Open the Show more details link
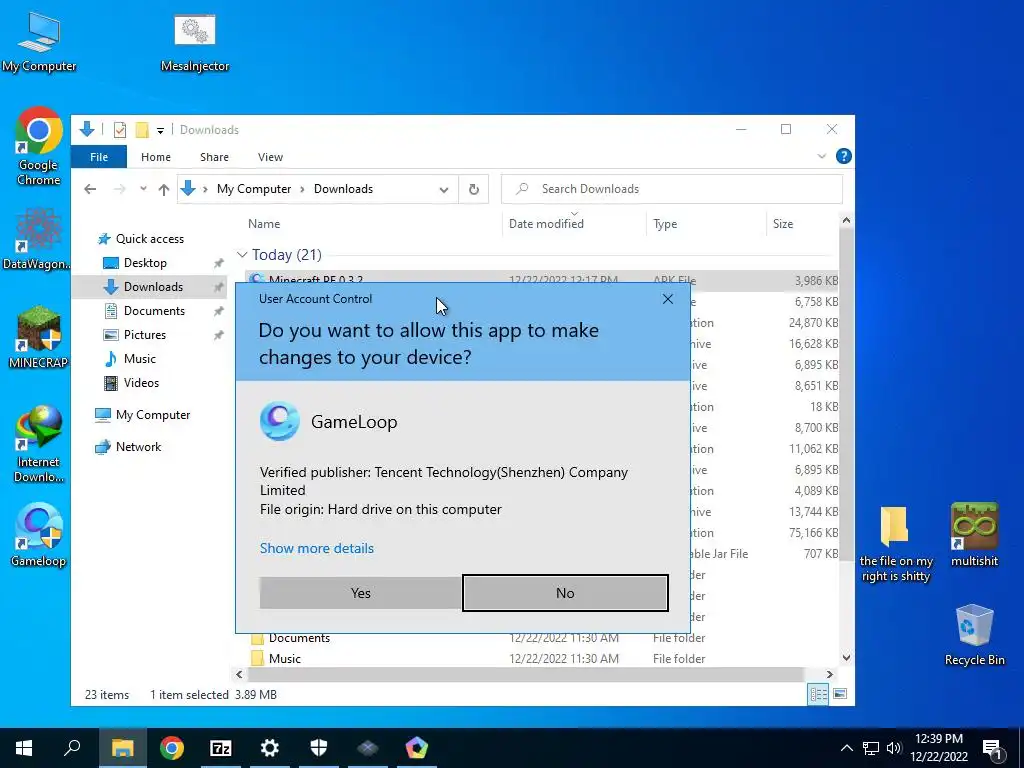Image resolution: width=1024 pixels, height=768 pixels. [x=317, y=548]
